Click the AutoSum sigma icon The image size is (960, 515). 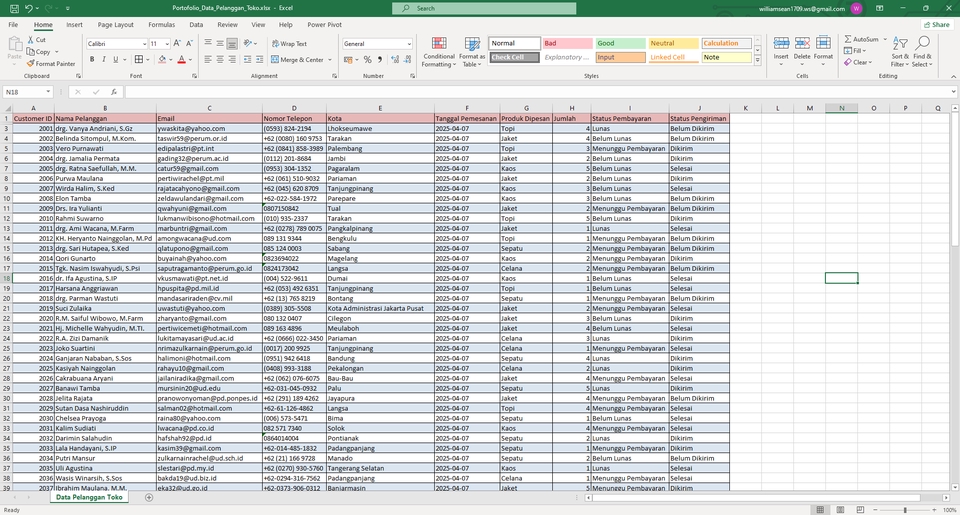848,39
